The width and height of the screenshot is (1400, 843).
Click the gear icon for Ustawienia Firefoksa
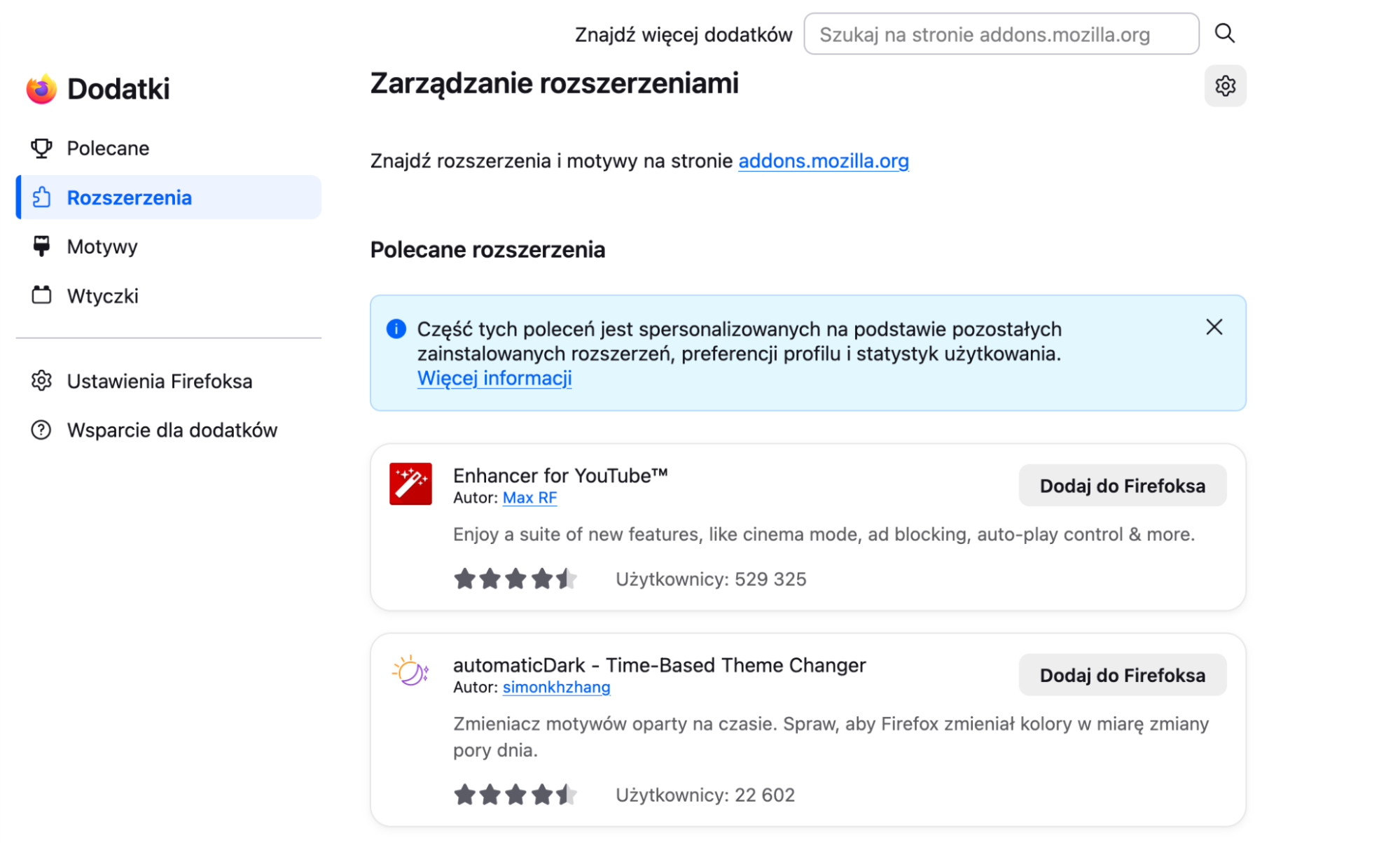[41, 380]
